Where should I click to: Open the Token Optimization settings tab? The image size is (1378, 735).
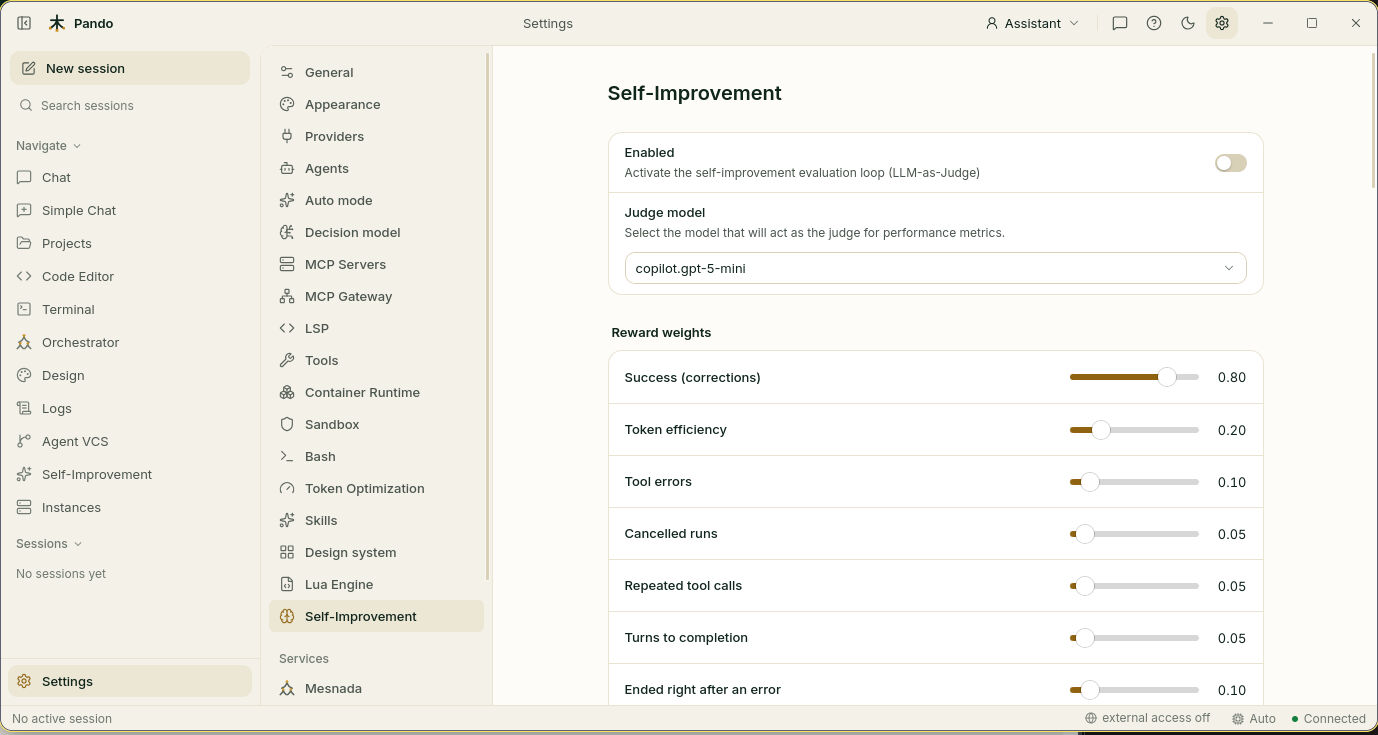pyautogui.click(x=376, y=488)
